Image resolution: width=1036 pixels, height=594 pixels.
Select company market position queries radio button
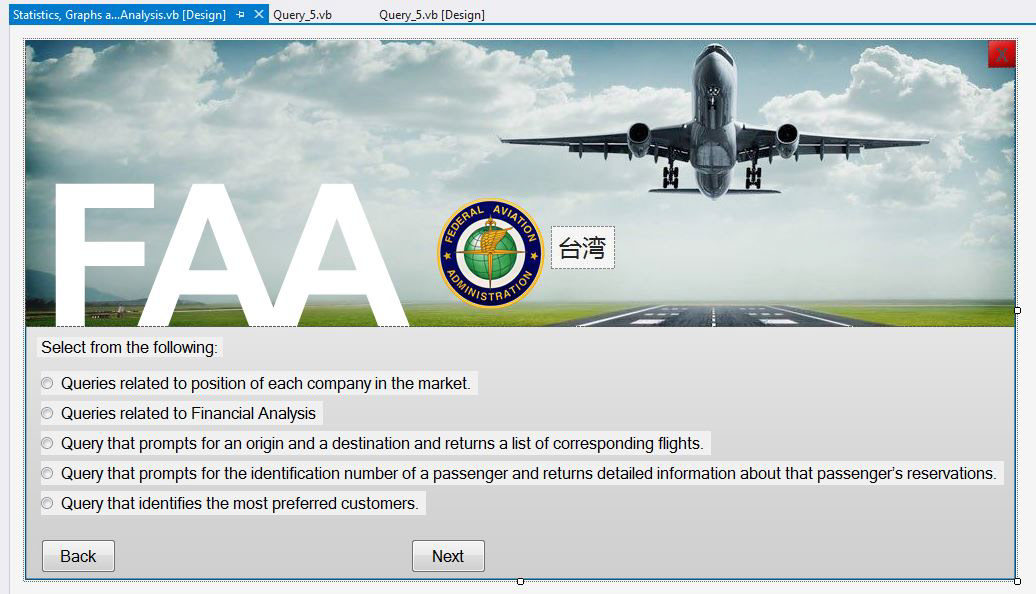[47, 383]
